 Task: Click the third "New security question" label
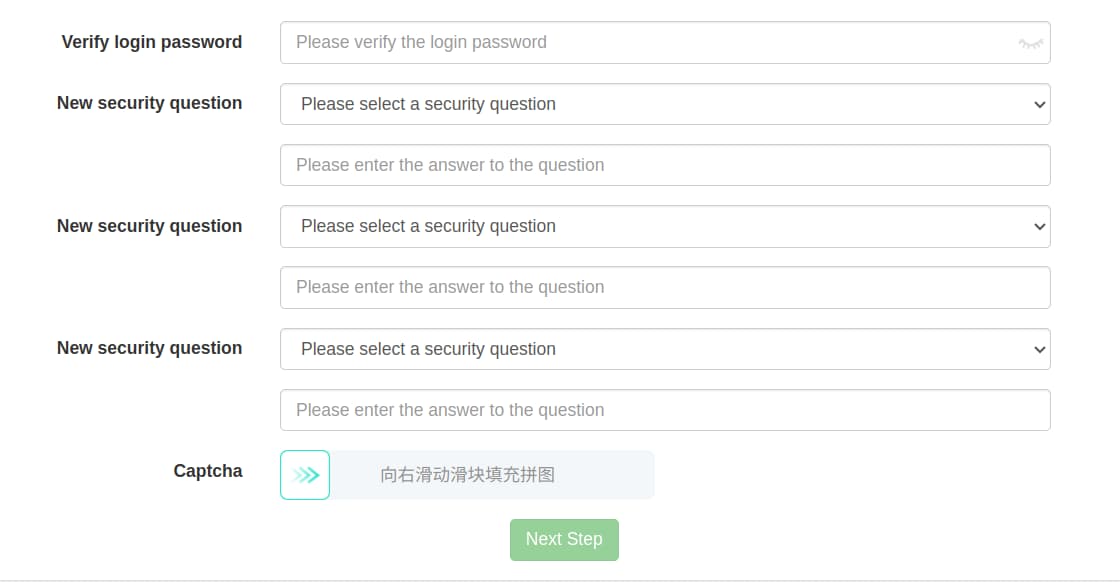149,348
